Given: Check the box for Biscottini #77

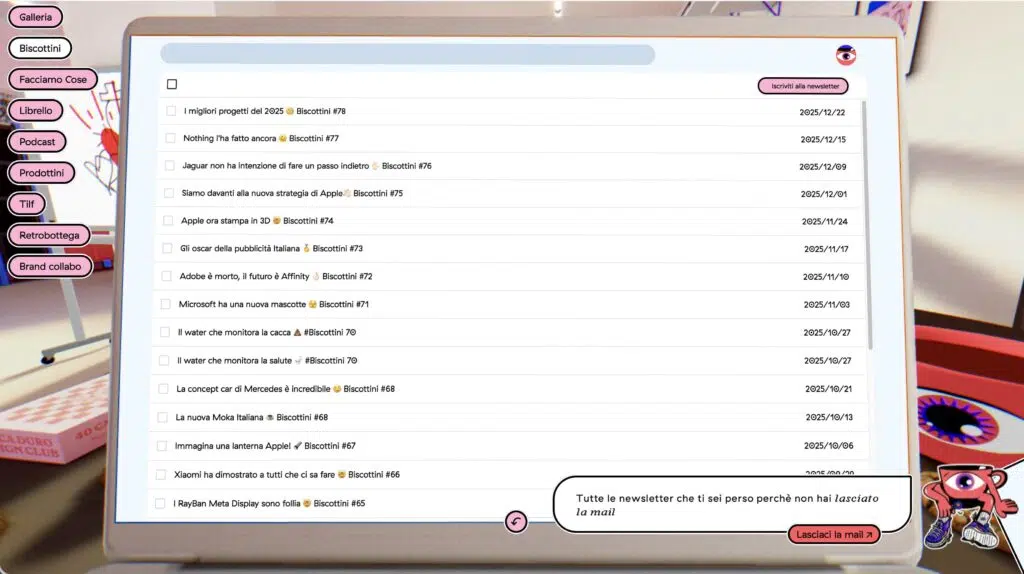Looking at the screenshot, I should (170, 138).
